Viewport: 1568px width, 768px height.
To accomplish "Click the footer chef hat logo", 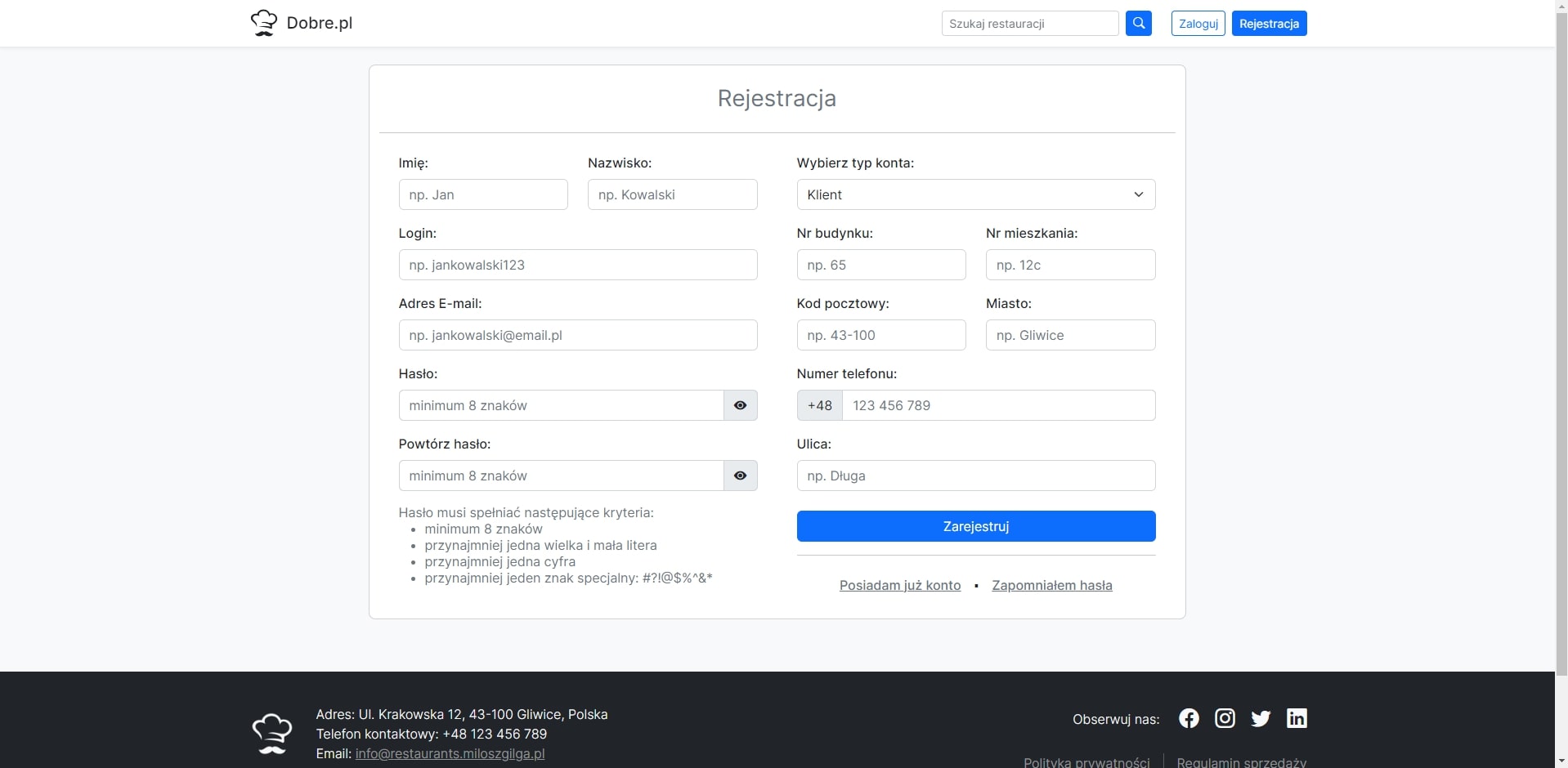I will pos(272,733).
